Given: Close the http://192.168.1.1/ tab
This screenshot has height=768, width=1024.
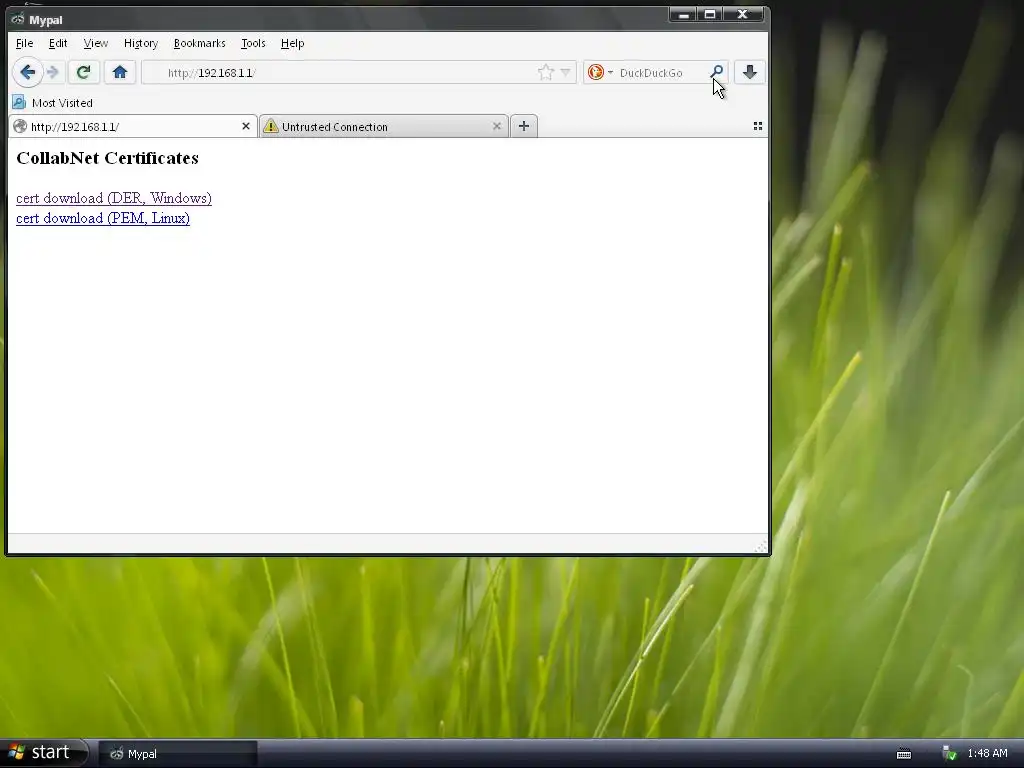Looking at the screenshot, I should coord(246,126).
